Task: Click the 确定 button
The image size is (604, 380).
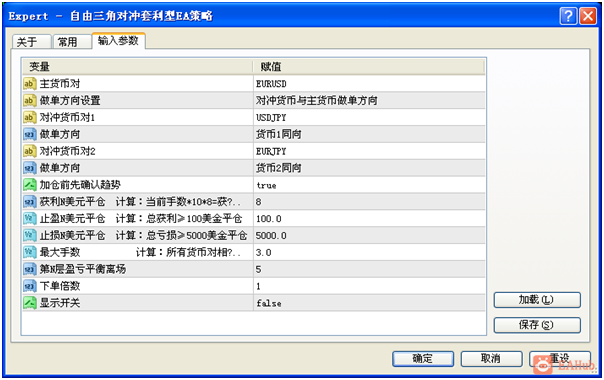Action: pyautogui.click(x=423, y=359)
